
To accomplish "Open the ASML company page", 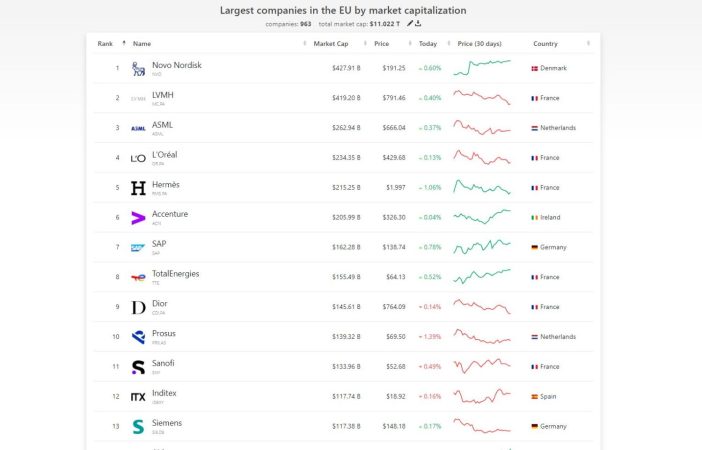I will tap(162, 125).
